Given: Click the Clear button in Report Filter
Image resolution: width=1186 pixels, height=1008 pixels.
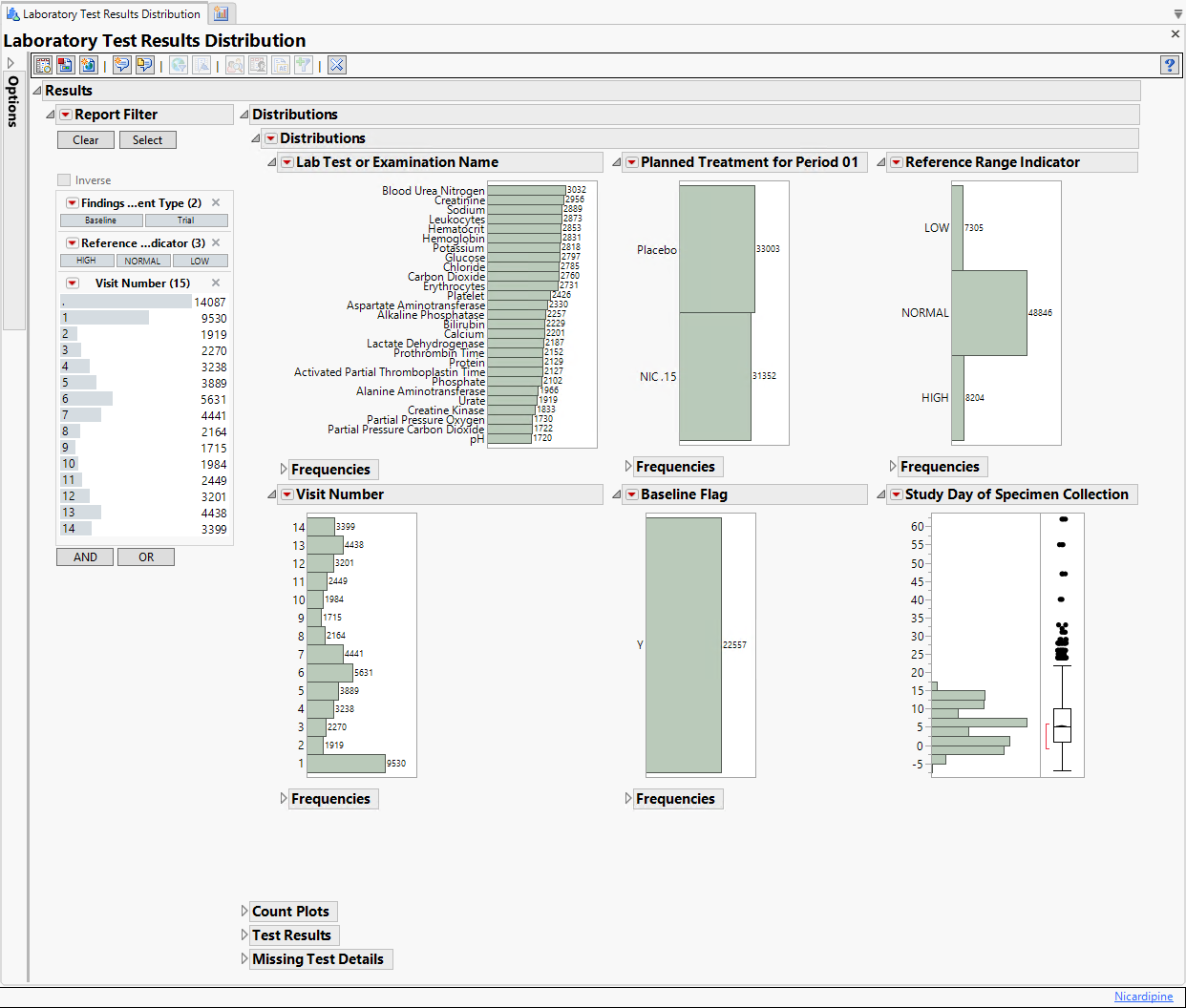Looking at the screenshot, I should point(86,140).
